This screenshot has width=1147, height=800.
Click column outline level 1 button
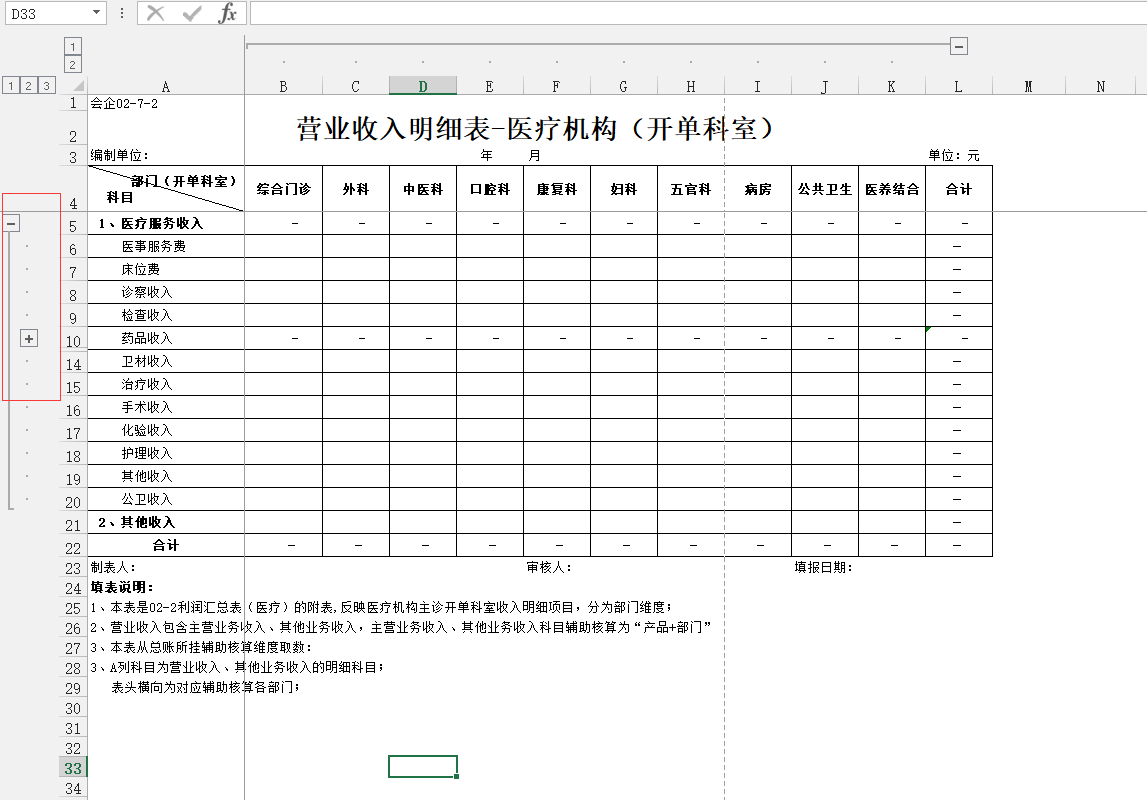click(x=73, y=46)
